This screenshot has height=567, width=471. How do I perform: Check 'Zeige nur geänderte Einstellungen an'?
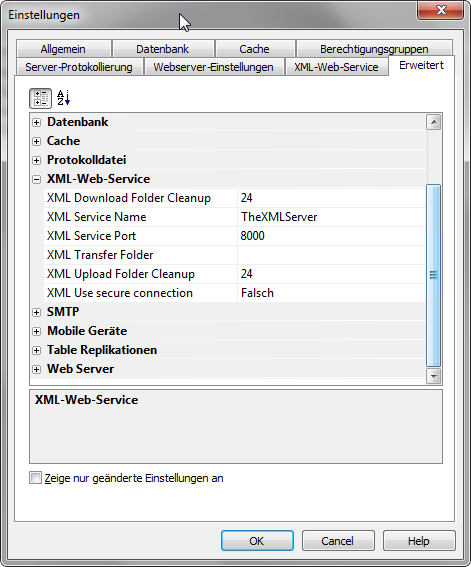35,478
